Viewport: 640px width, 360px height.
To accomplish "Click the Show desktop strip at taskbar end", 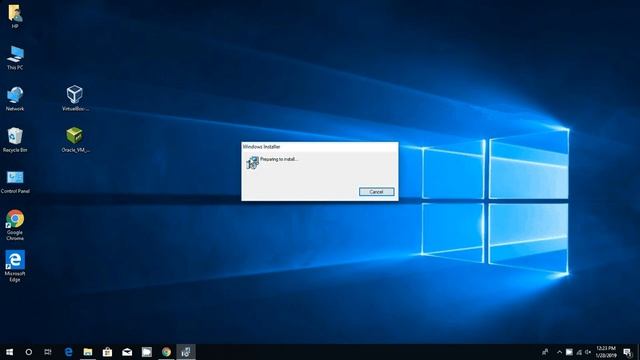I will click(638, 352).
